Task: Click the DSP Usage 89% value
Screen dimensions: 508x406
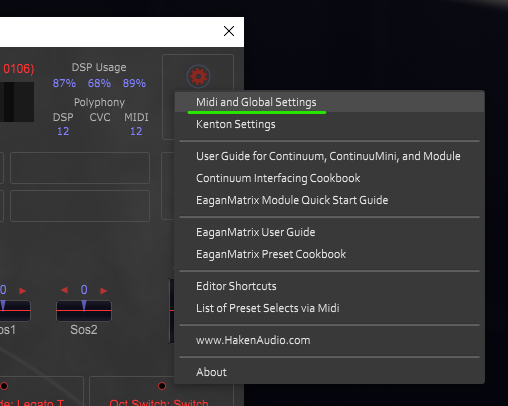Action: pos(134,83)
